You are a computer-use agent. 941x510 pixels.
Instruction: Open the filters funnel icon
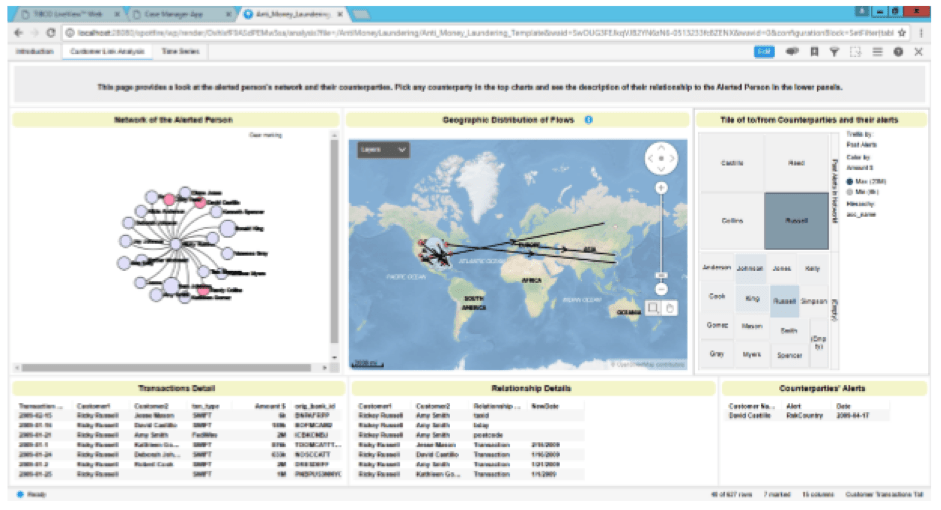point(834,52)
